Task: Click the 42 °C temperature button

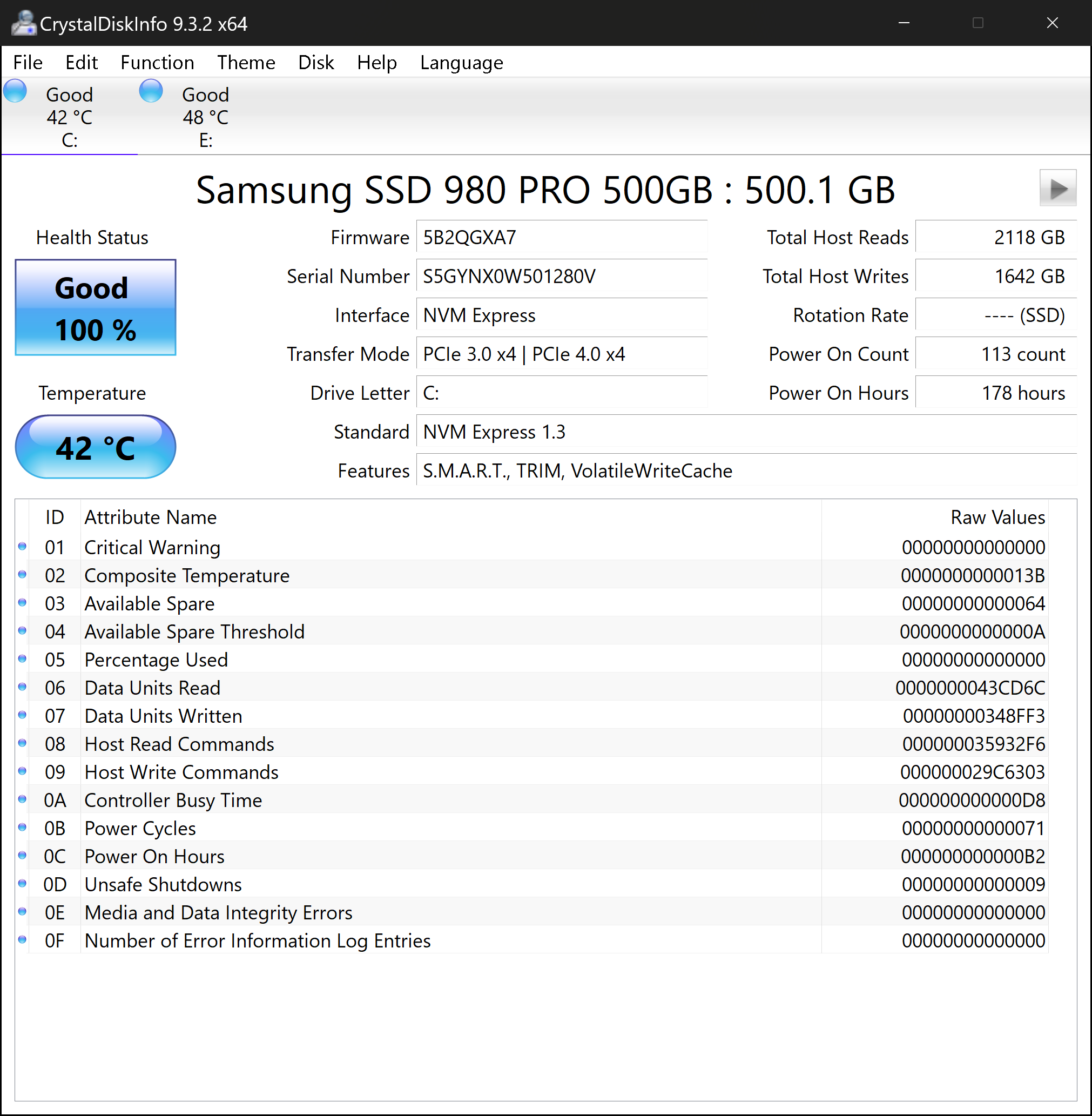Action: pyautogui.click(x=95, y=447)
